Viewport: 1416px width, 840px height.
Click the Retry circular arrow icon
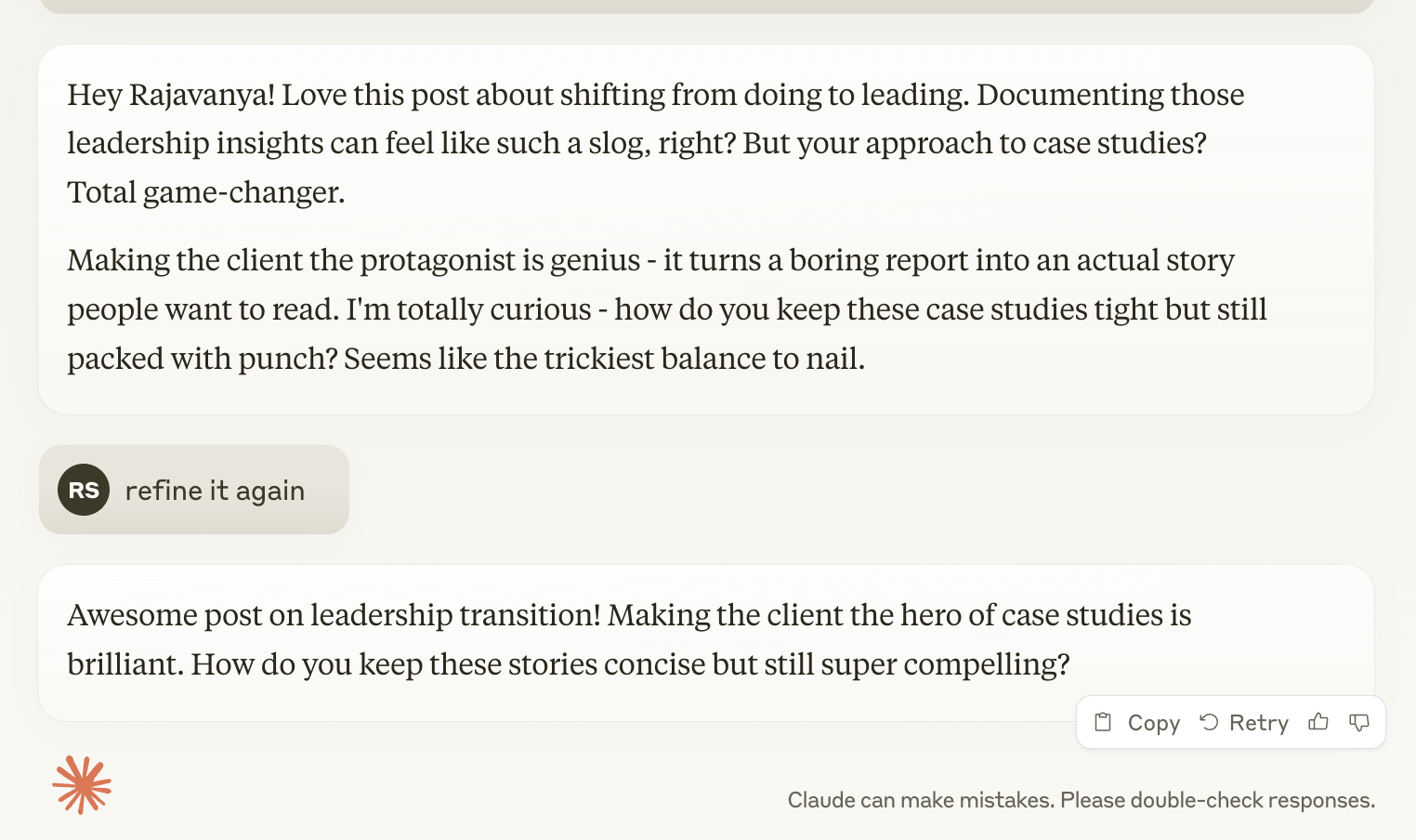(x=1209, y=722)
